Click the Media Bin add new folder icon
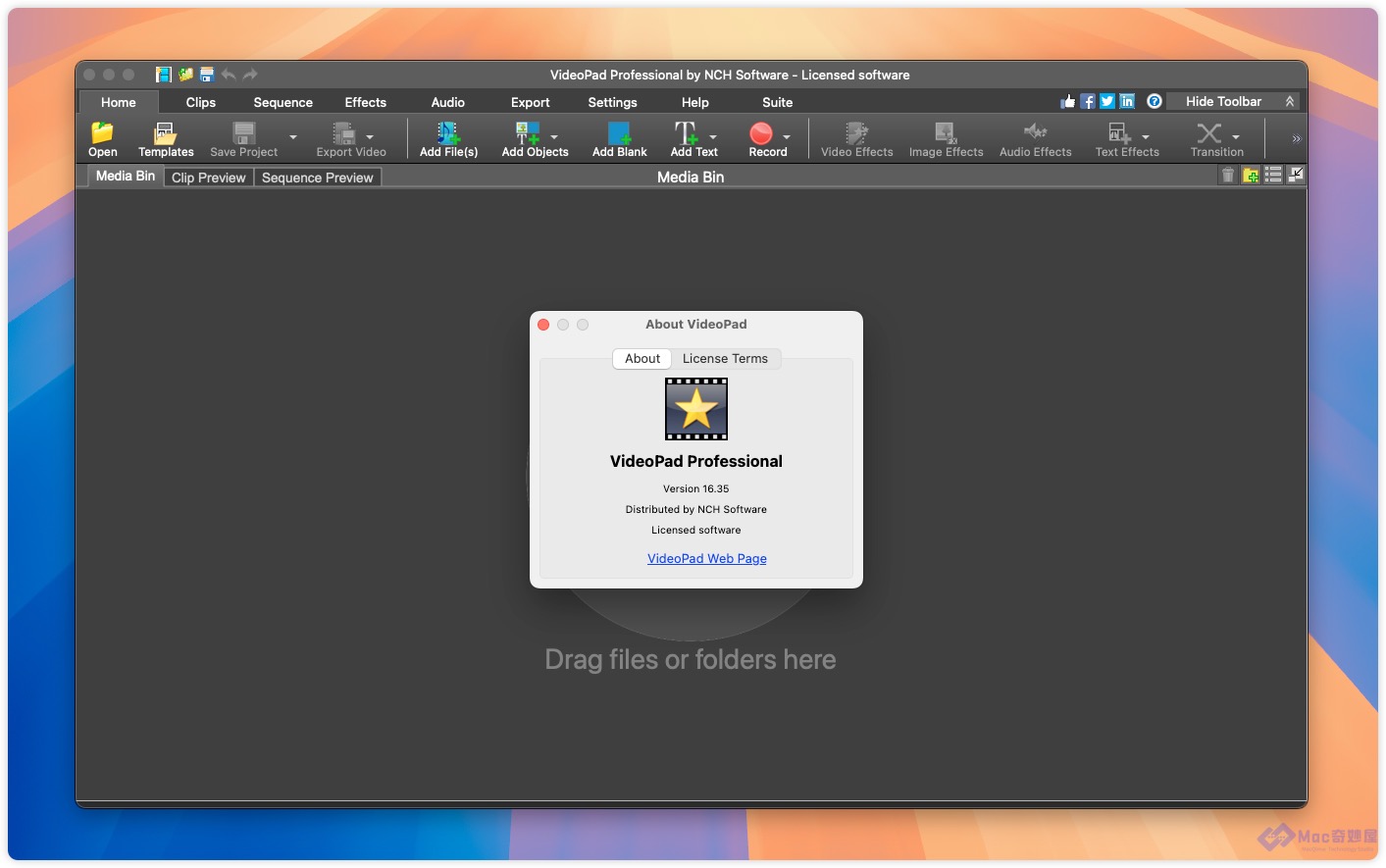 1251,176
